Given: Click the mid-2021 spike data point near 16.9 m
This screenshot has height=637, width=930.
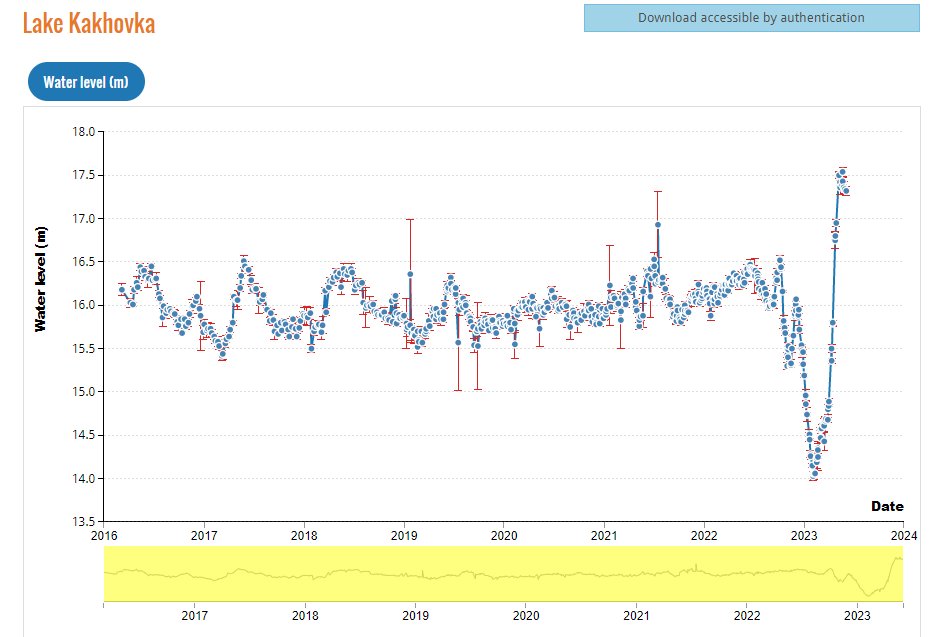Looking at the screenshot, I should (658, 225).
